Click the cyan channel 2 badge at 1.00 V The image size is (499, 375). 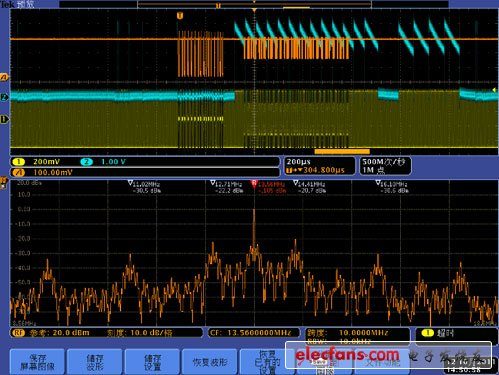(x=86, y=162)
